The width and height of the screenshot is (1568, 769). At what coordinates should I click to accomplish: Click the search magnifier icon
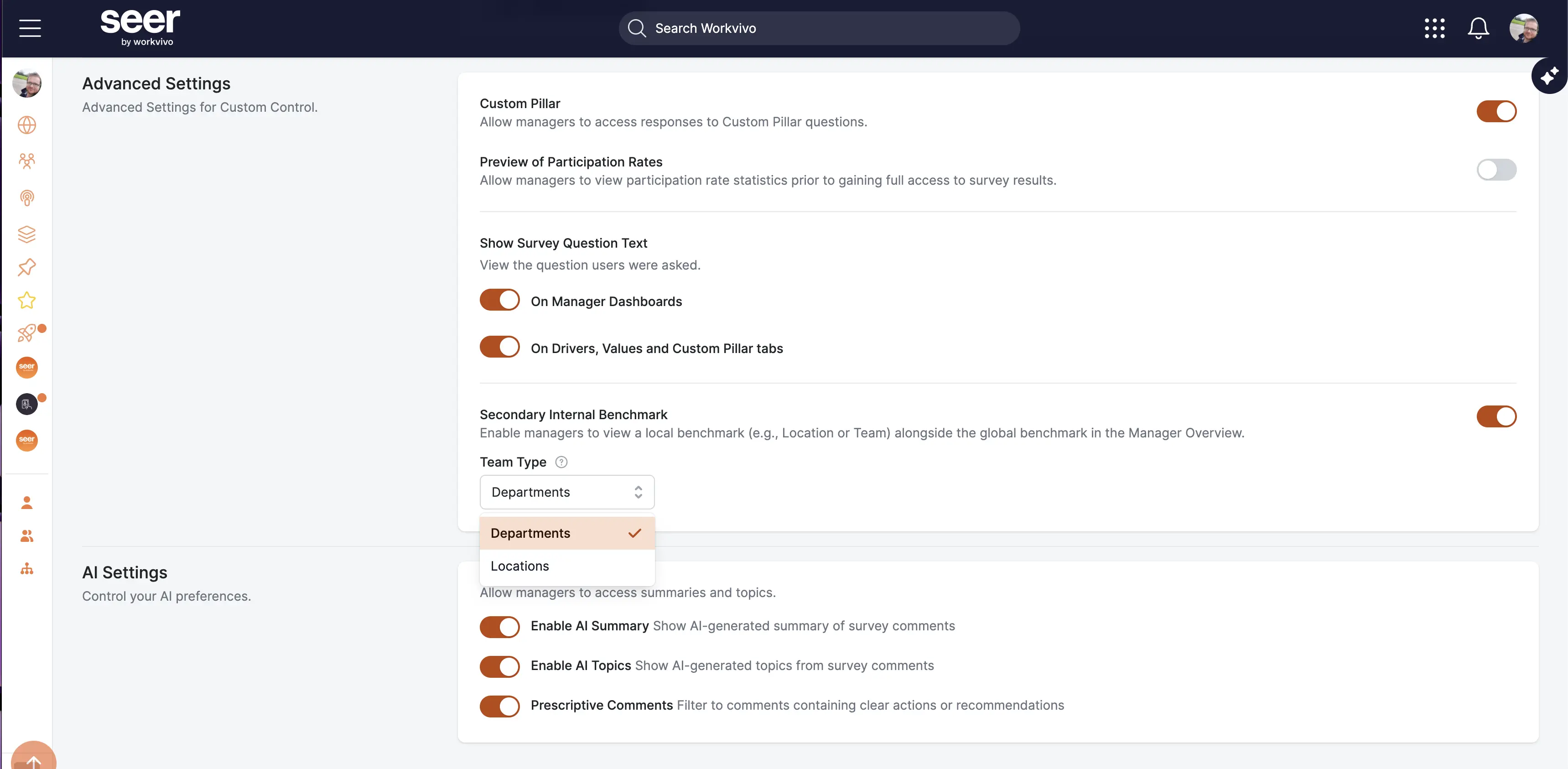tap(637, 28)
